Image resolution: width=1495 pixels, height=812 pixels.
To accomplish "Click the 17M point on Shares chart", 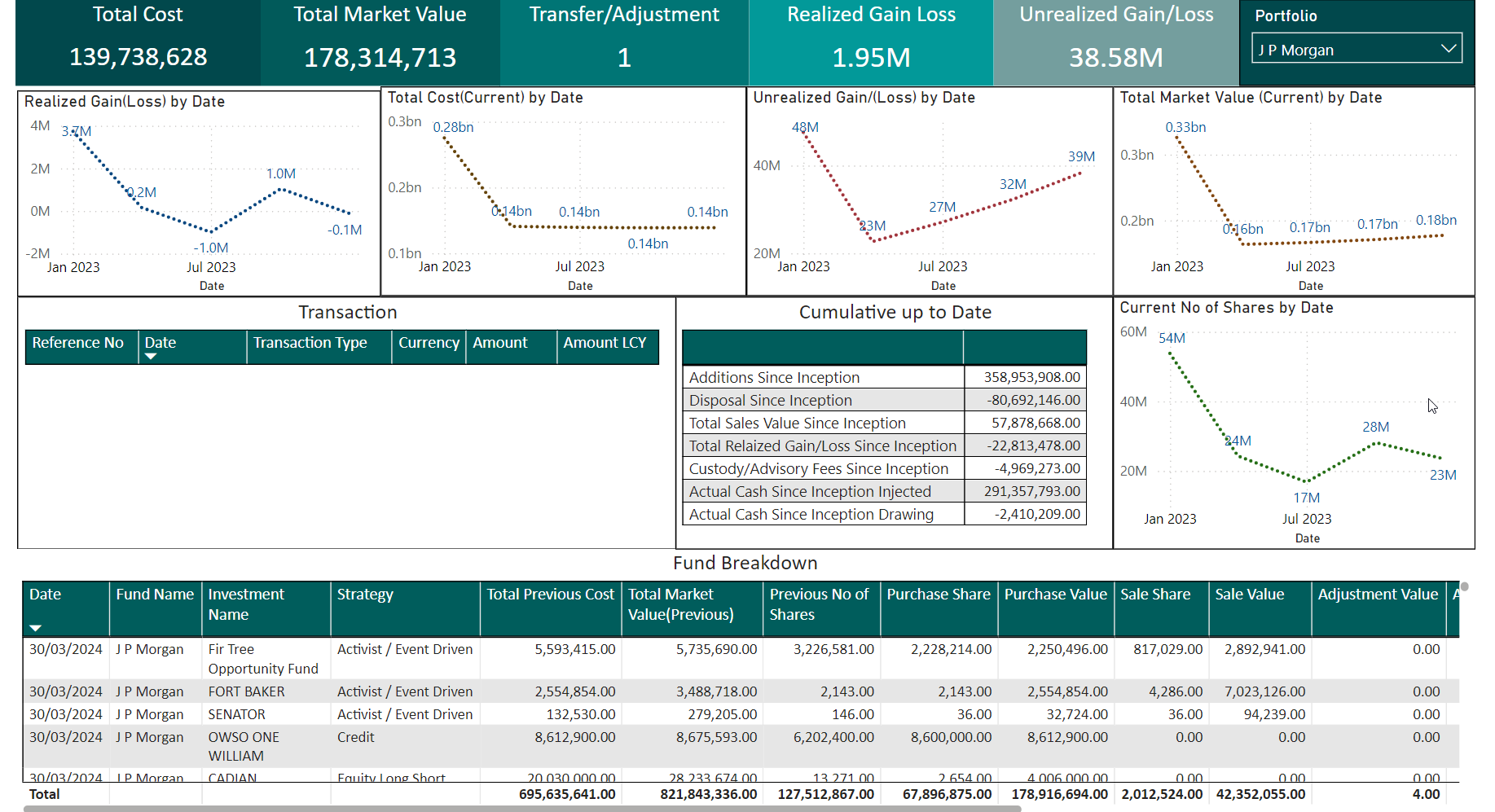I will click(x=1306, y=481).
